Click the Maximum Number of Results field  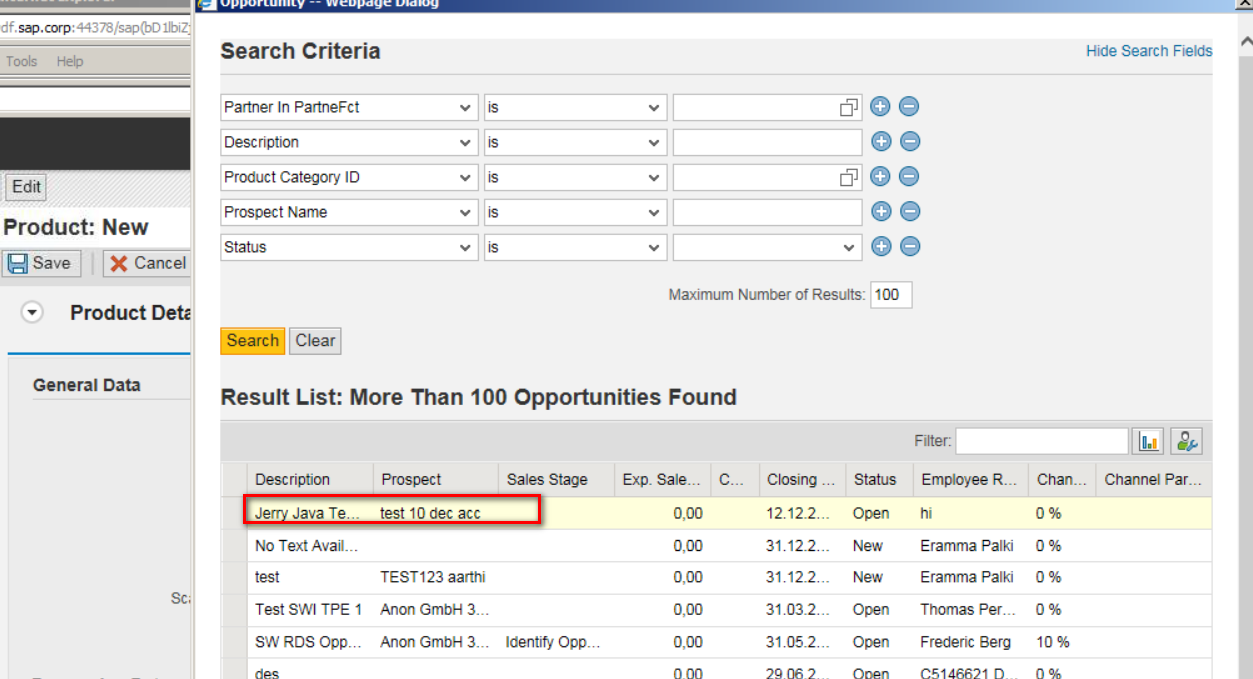(x=891, y=295)
